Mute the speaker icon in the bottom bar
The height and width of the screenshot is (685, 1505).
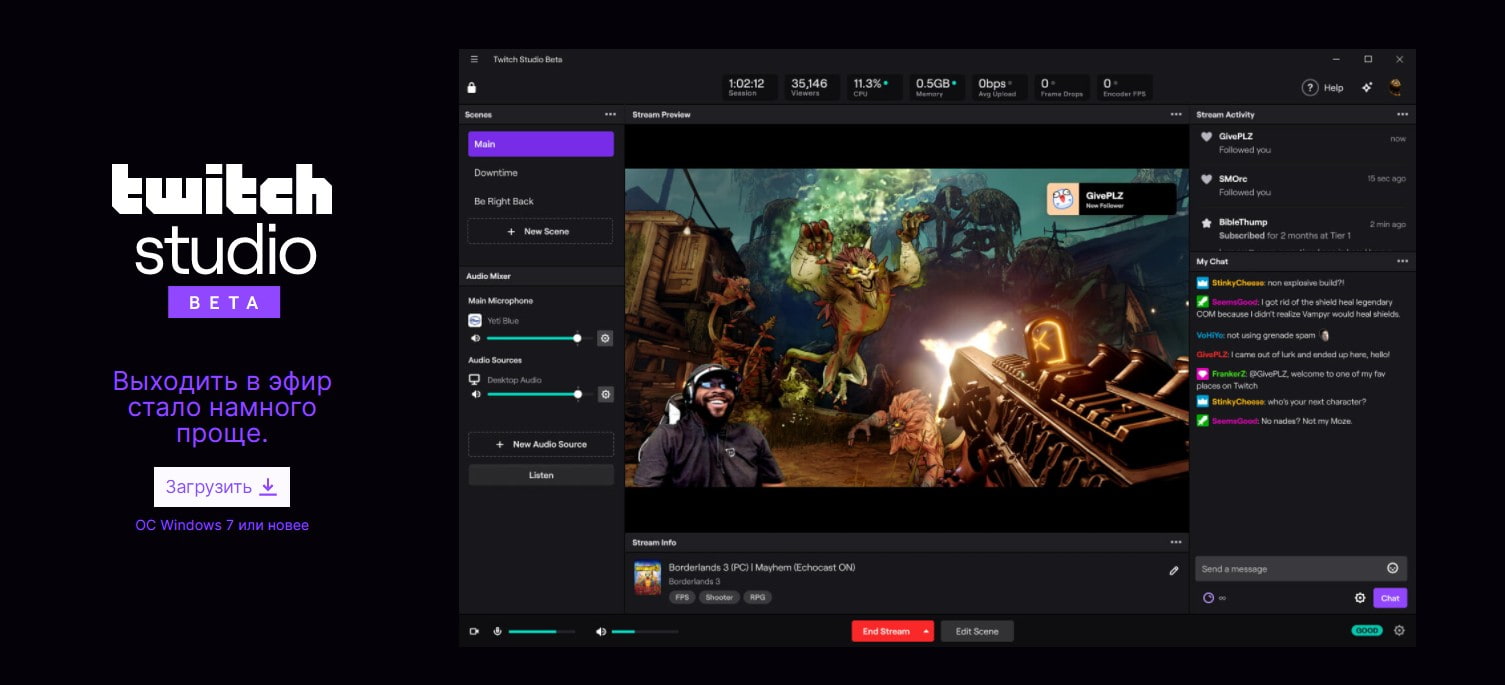tap(601, 631)
